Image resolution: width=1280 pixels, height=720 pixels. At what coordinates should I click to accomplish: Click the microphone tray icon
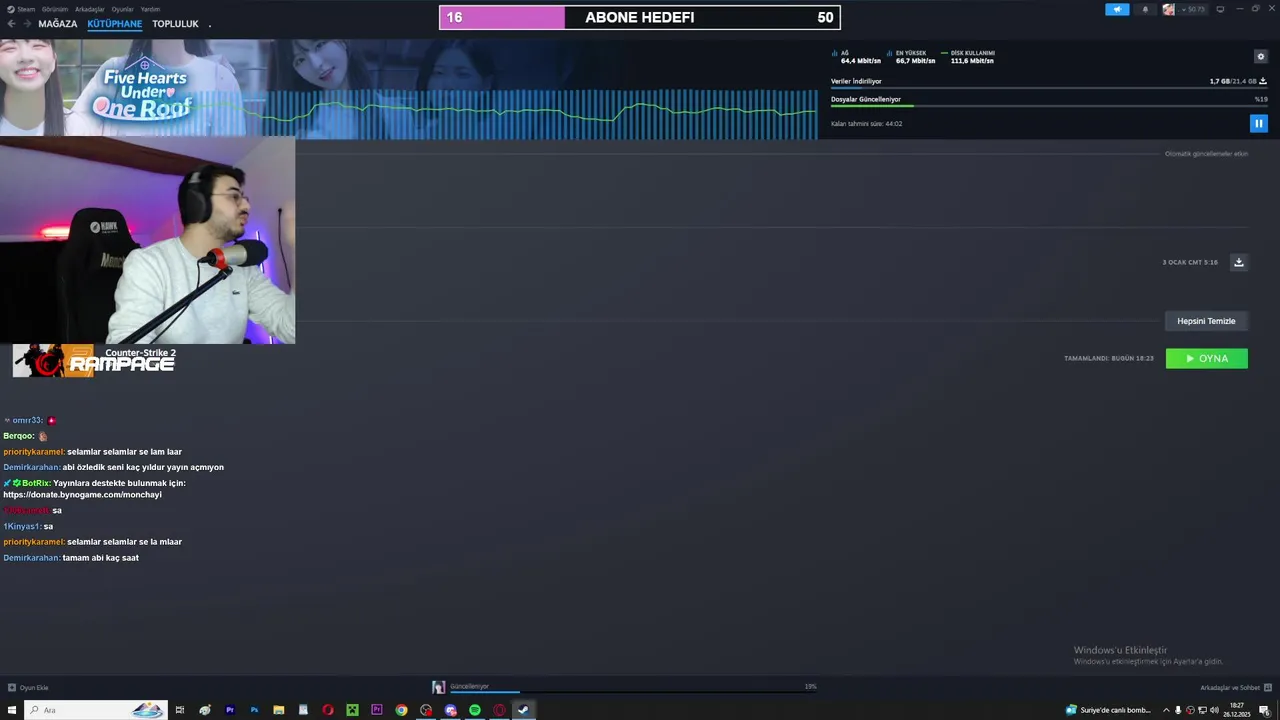[1178, 710]
